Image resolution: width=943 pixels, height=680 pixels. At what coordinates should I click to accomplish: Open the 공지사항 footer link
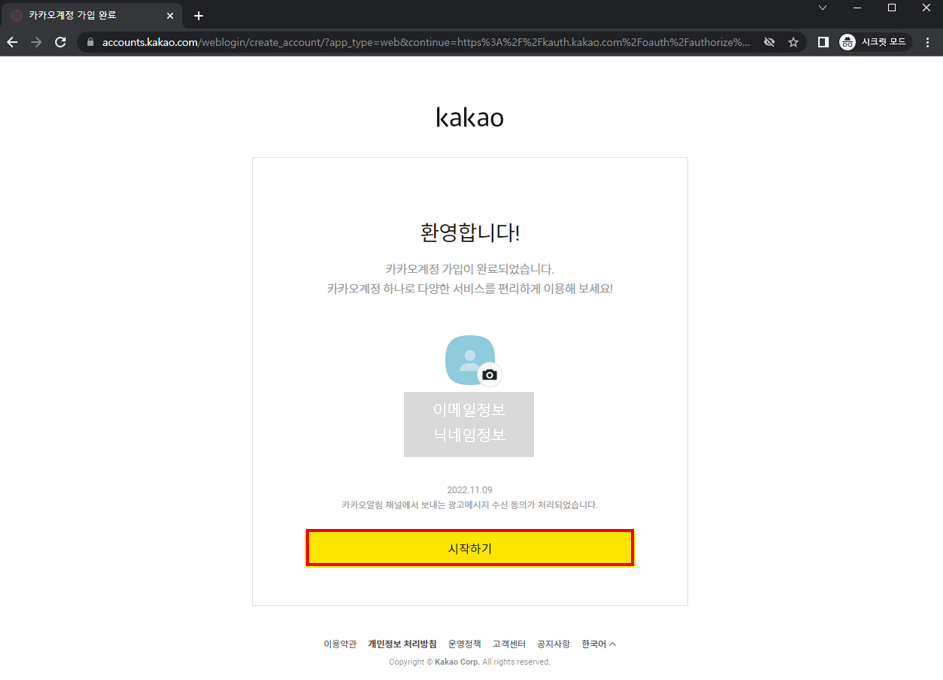tap(553, 644)
